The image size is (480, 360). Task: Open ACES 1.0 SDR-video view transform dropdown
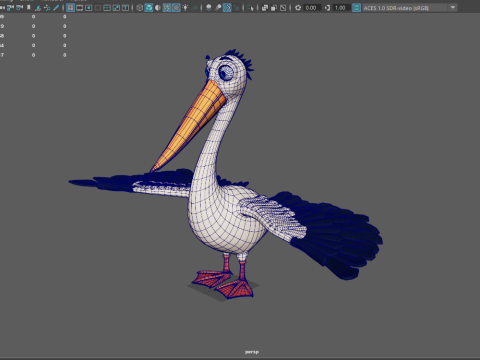[410, 8]
